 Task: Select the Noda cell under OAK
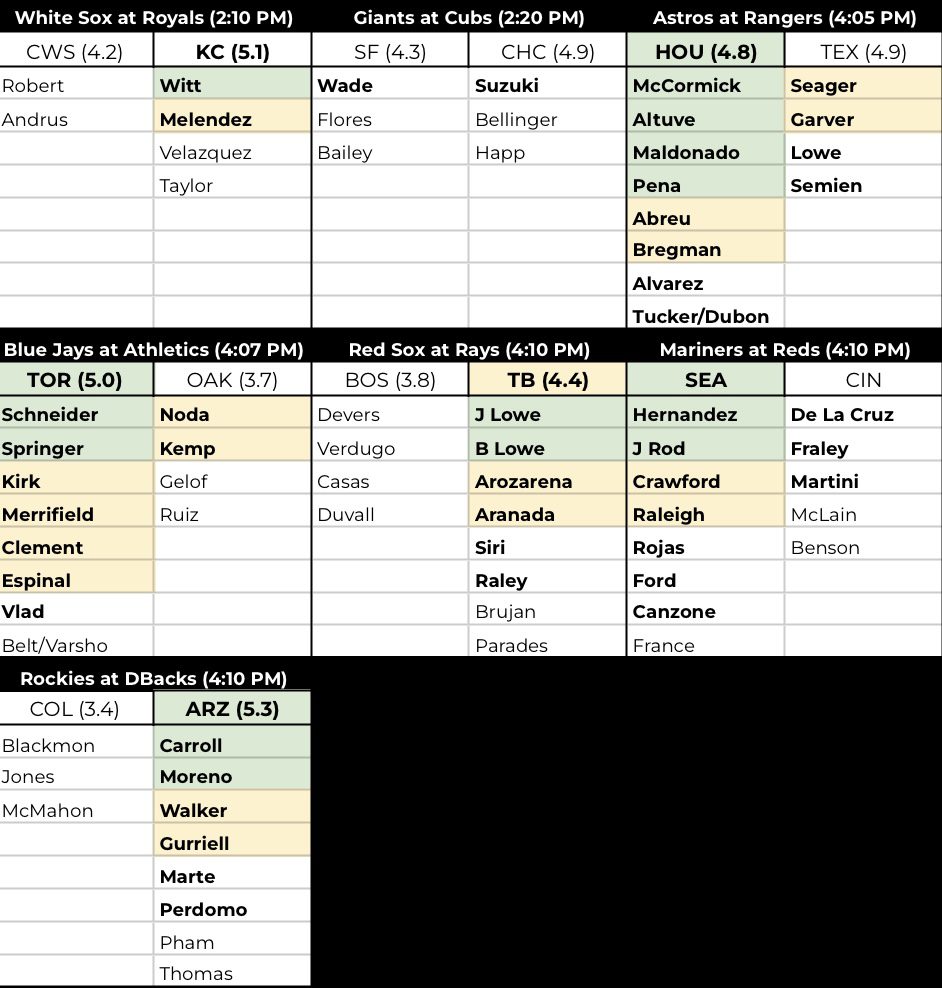pyautogui.click(x=233, y=414)
